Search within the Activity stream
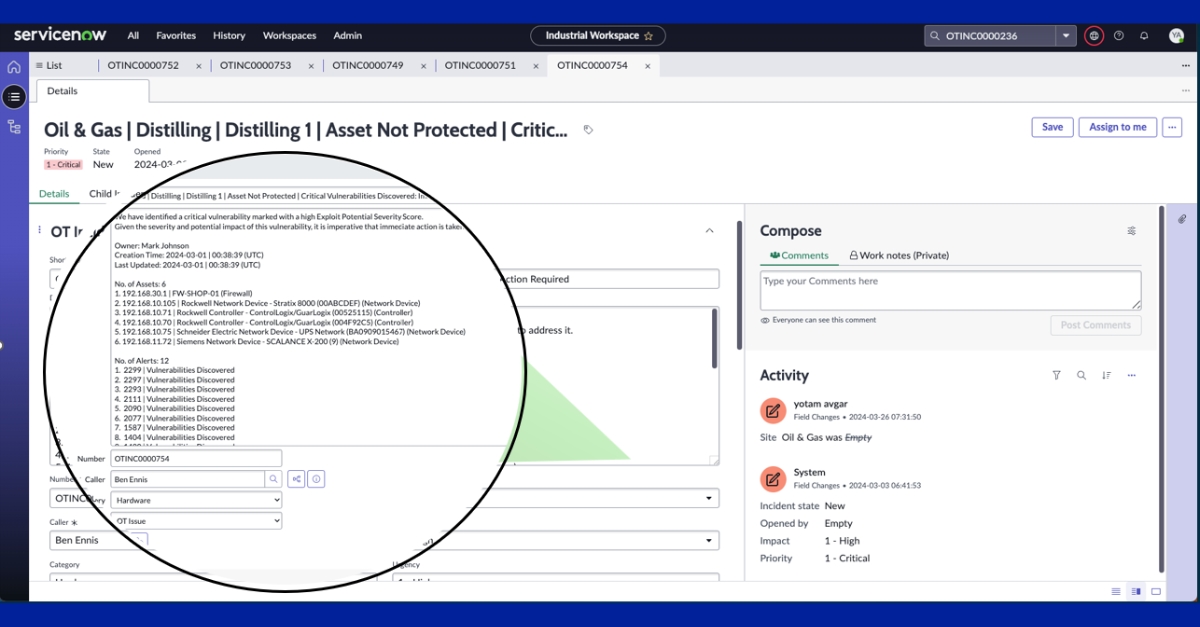 [x=1081, y=376]
